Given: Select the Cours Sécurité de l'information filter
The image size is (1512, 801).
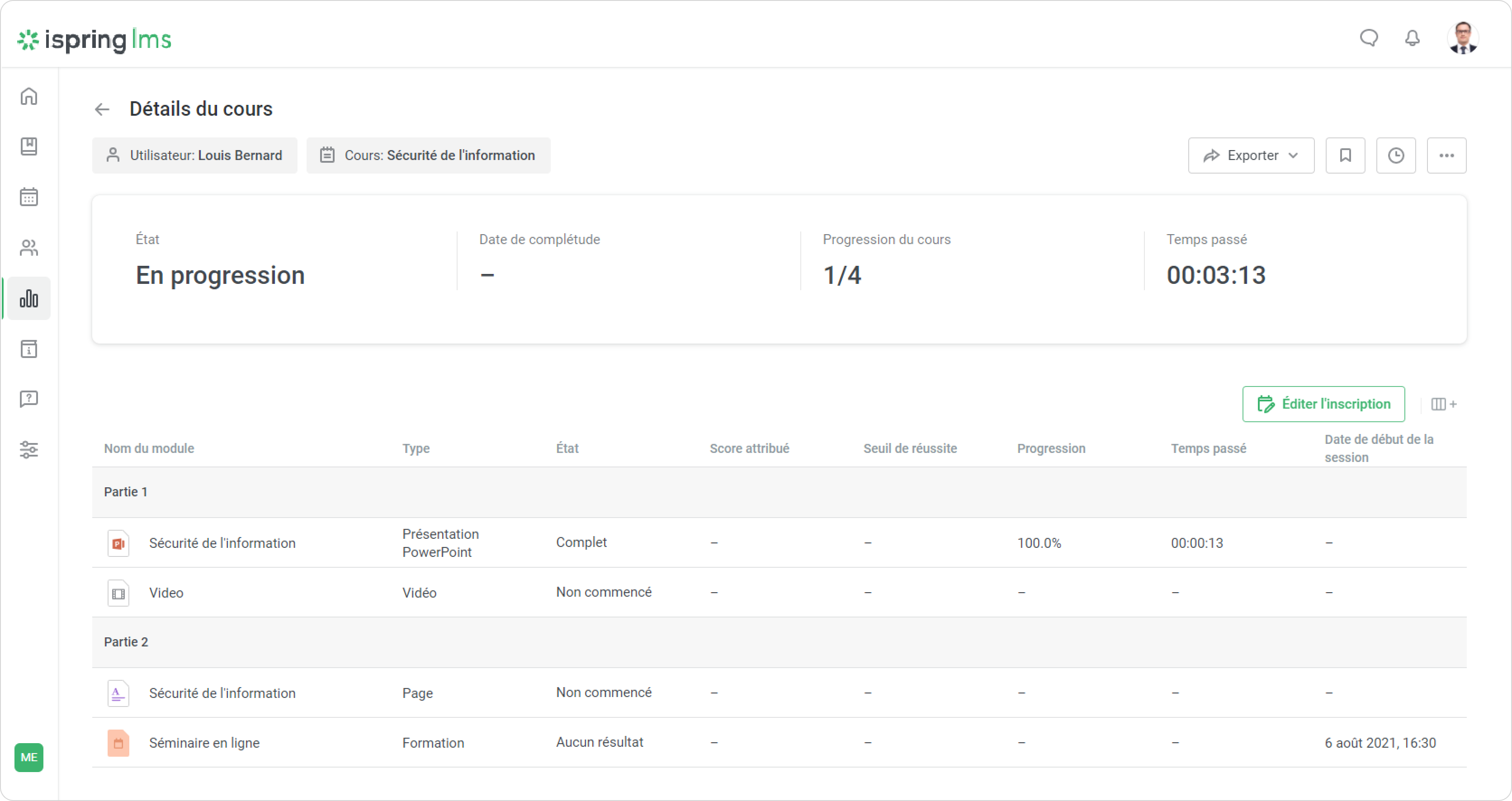Looking at the screenshot, I should pyautogui.click(x=428, y=155).
